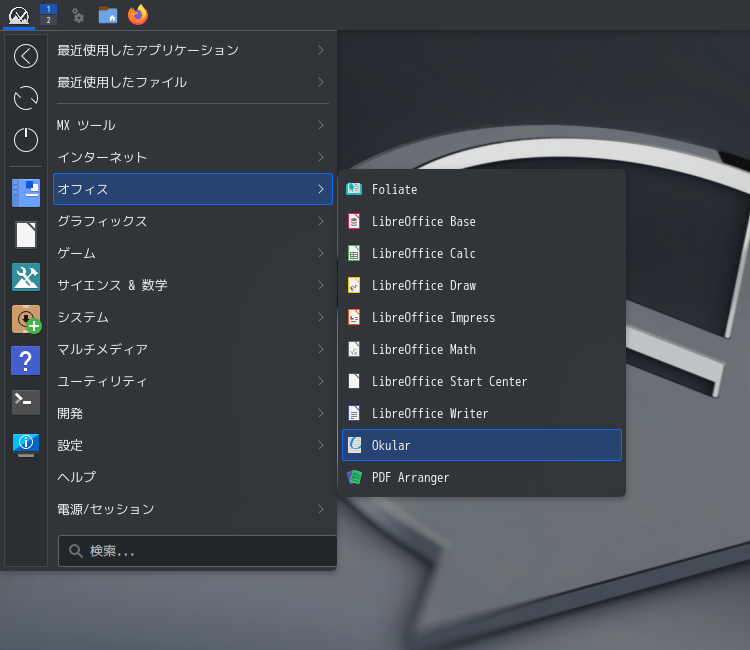Click the LibreOffice Base text label

click(x=424, y=221)
